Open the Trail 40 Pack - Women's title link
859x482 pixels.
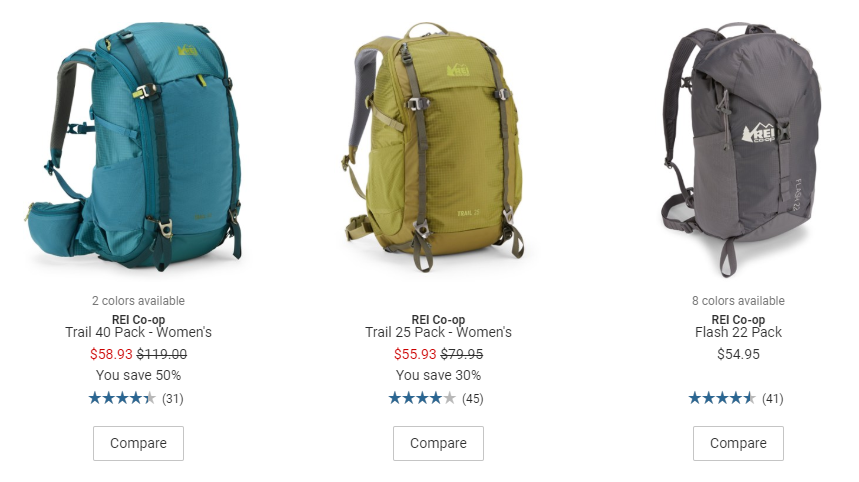click(138, 332)
